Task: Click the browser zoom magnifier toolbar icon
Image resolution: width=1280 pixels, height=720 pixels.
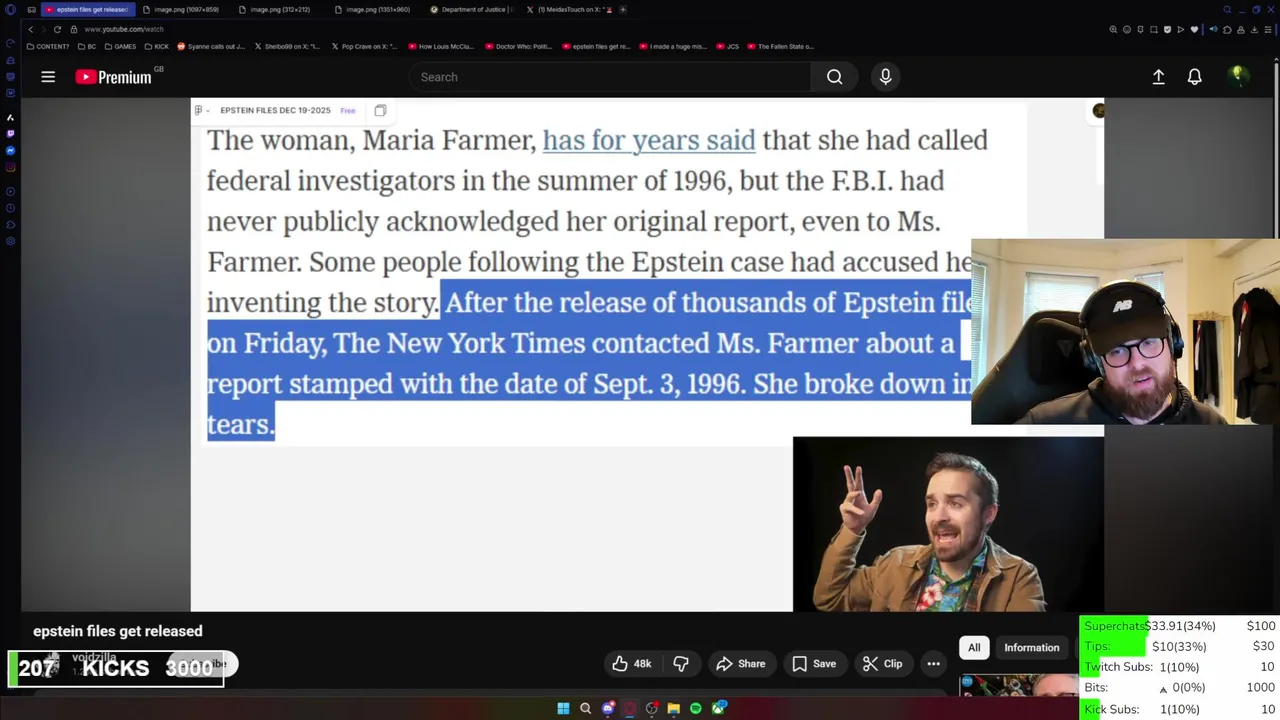Action: click(x=1113, y=30)
